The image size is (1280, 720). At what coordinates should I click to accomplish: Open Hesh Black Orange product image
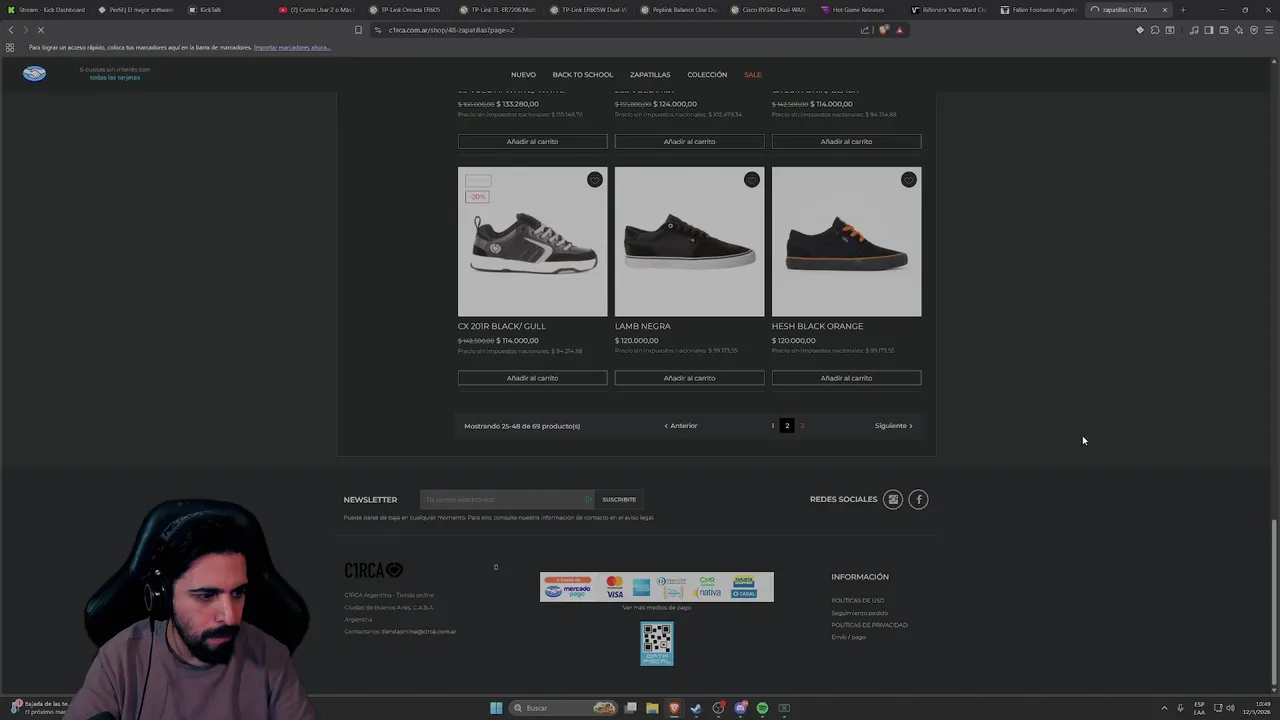point(846,241)
